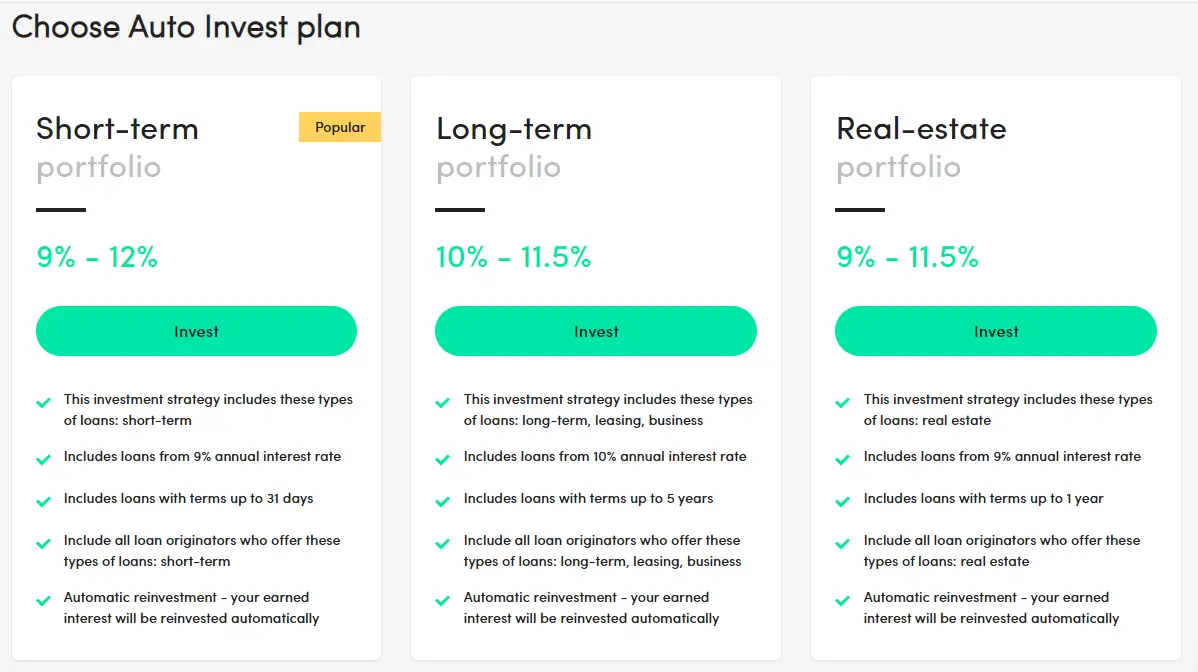
Task: Select the Short-term portfolio heading
Action: 118,147
